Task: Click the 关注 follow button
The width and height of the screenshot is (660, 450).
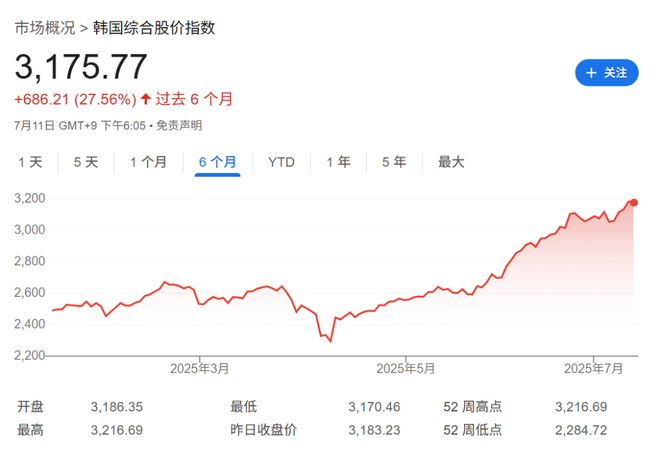Action: click(606, 72)
